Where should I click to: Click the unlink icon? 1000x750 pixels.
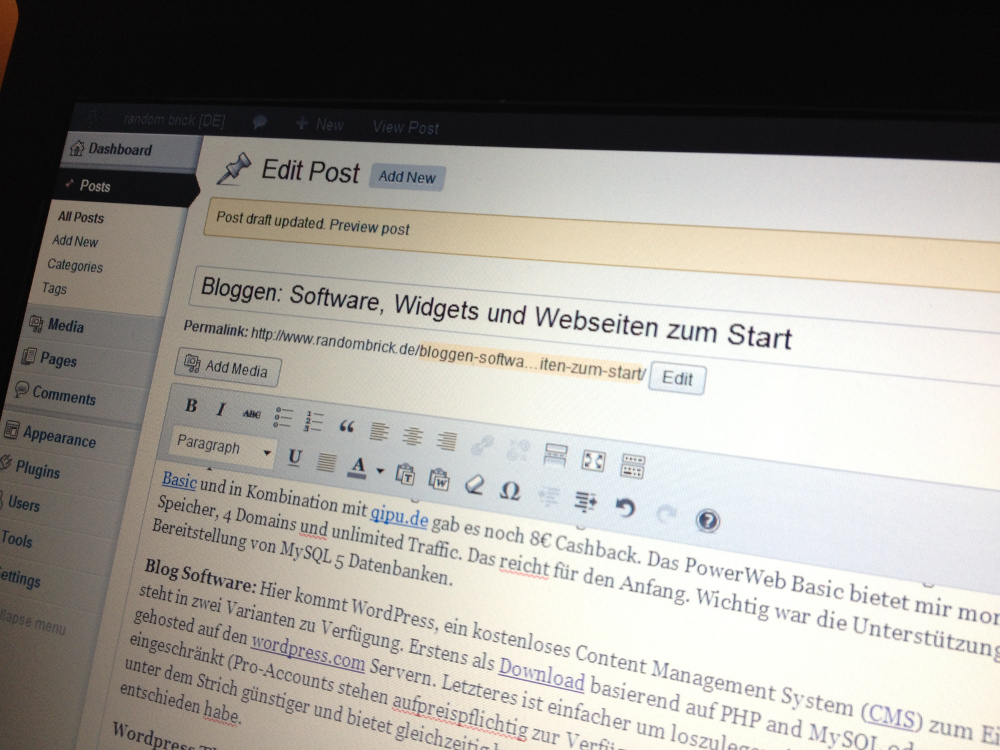click(x=518, y=450)
